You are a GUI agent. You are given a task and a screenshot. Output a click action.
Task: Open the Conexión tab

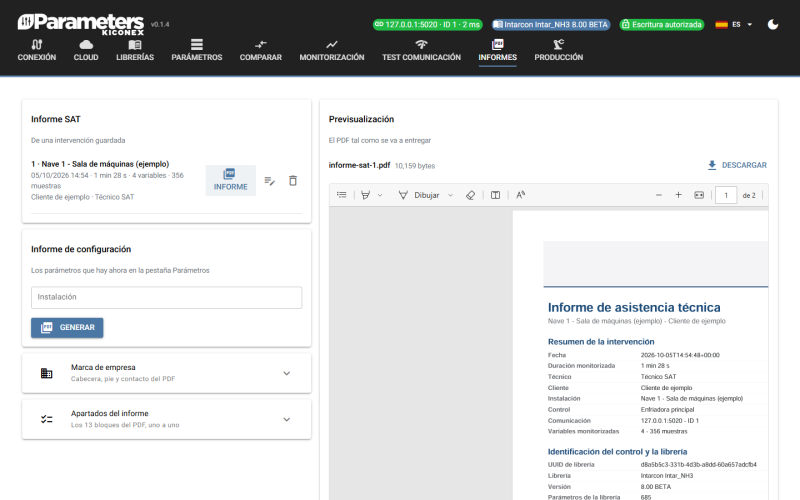[37, 51]
